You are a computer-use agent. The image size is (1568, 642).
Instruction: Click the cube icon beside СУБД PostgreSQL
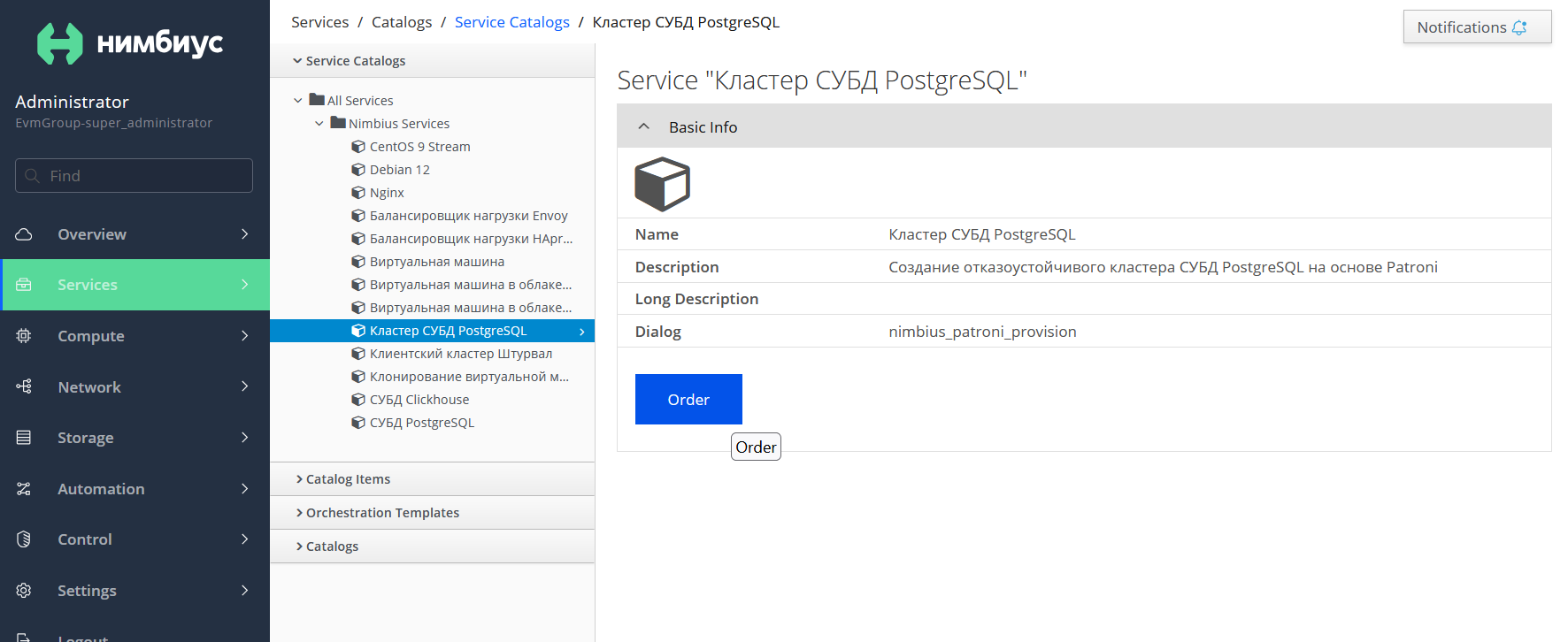coord(358,423)
